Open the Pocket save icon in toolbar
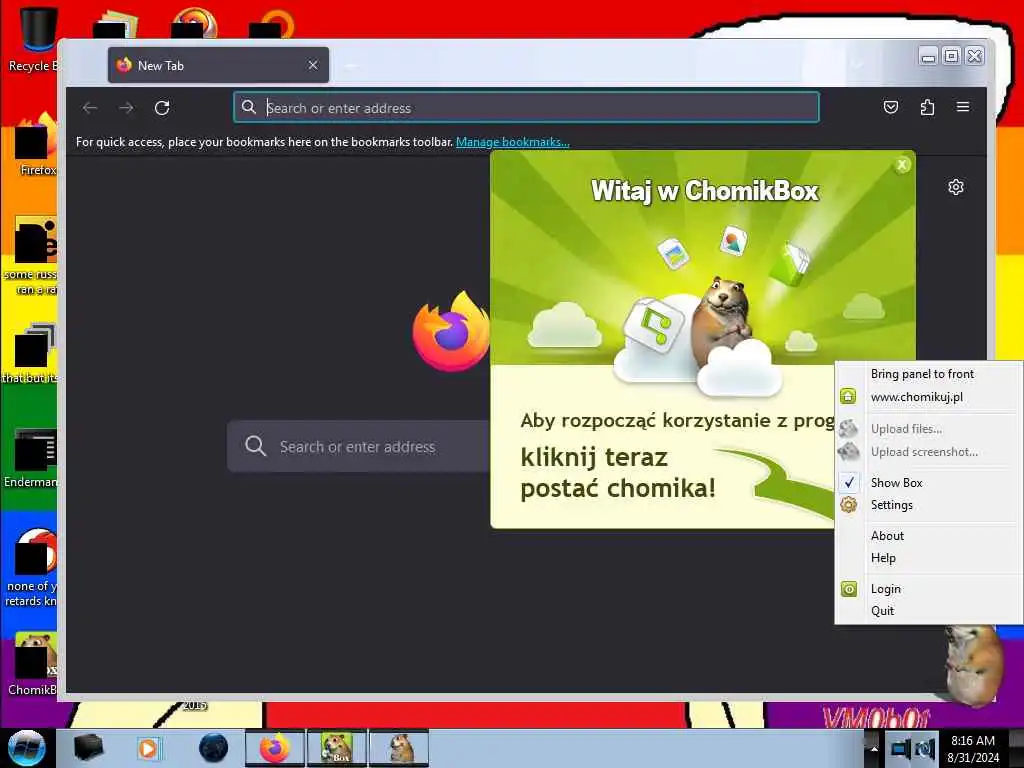 [x=891, y=107]
